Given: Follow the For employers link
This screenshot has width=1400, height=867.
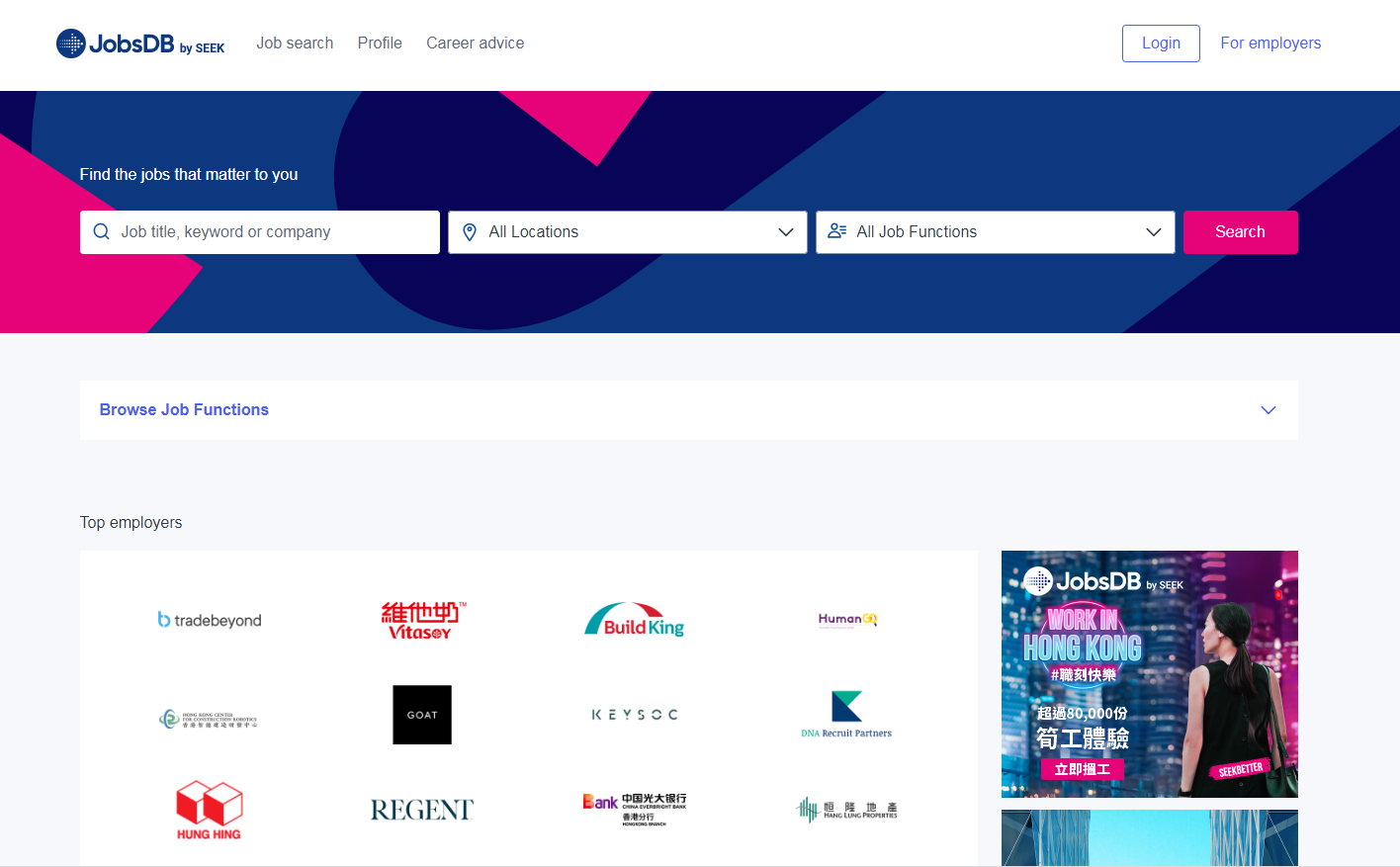Looking at the screenshot, I should click(x=1270, y=43).
